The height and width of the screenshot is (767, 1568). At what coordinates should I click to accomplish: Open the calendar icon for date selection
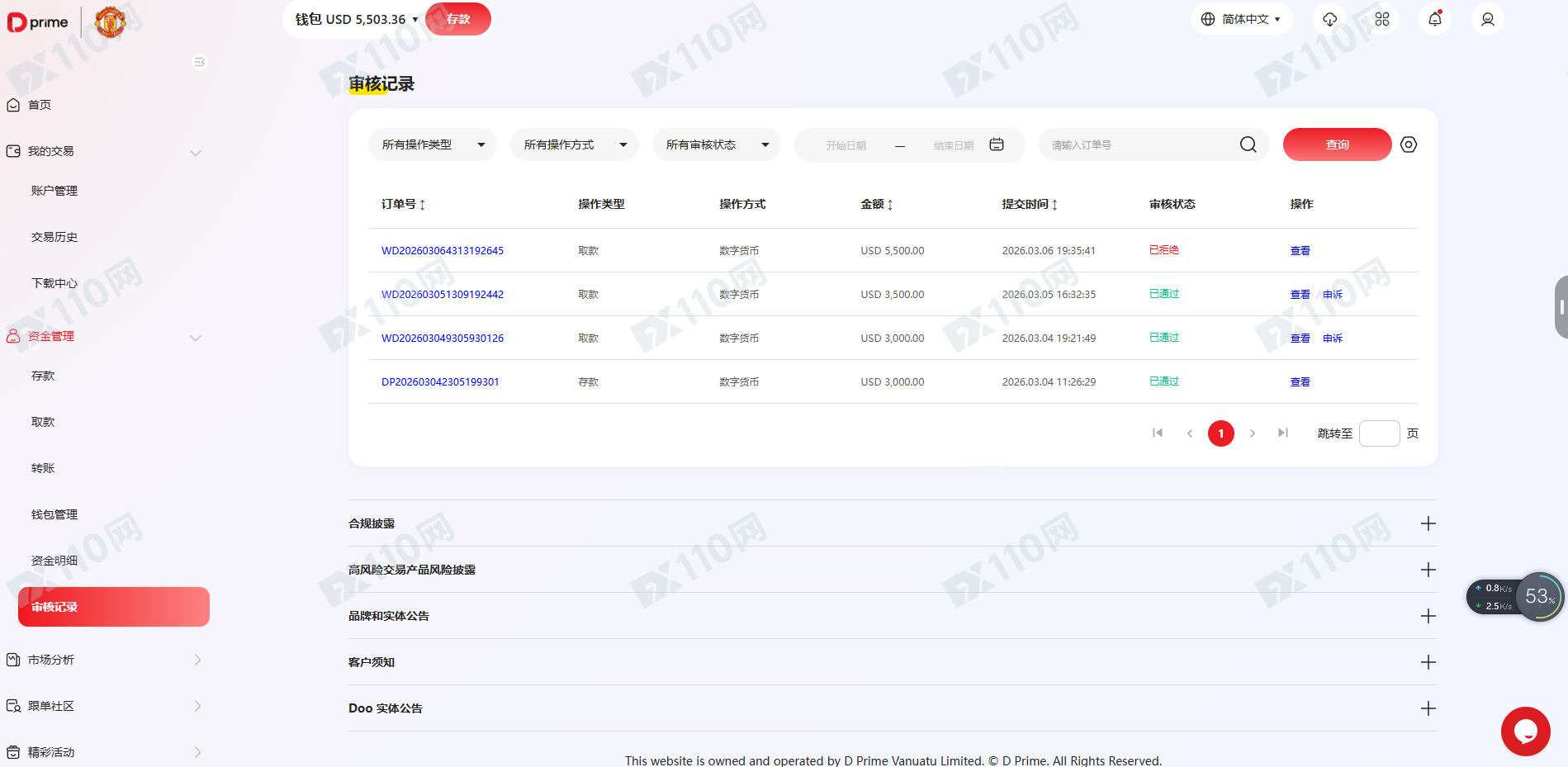click(x=996, y=144)
